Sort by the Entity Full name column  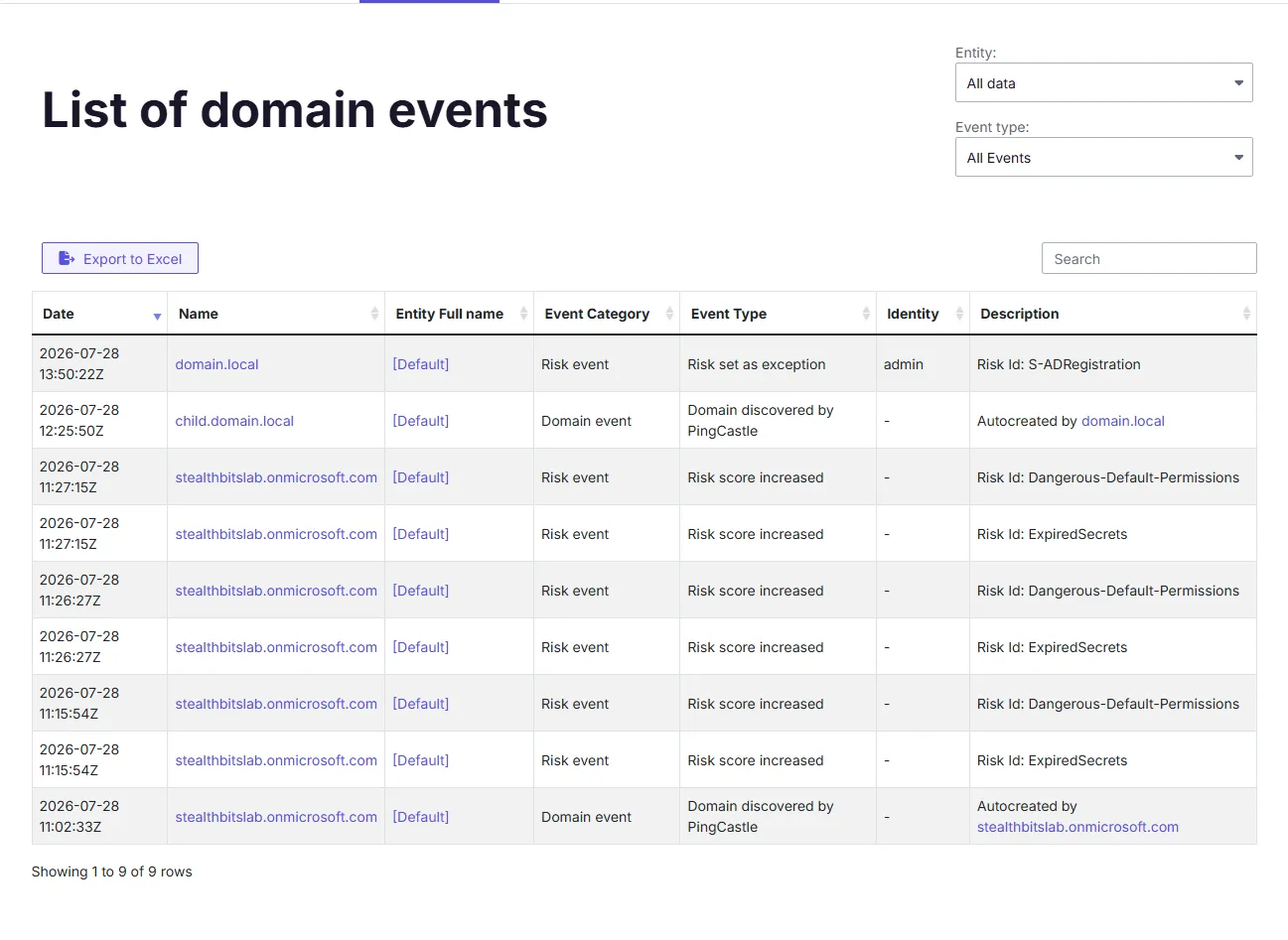(x=459, y=314)
